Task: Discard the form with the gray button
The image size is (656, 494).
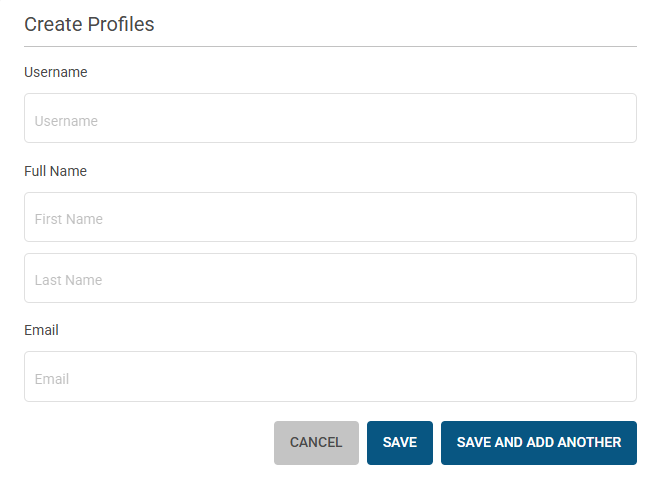Action: click(x=316, y=443)
